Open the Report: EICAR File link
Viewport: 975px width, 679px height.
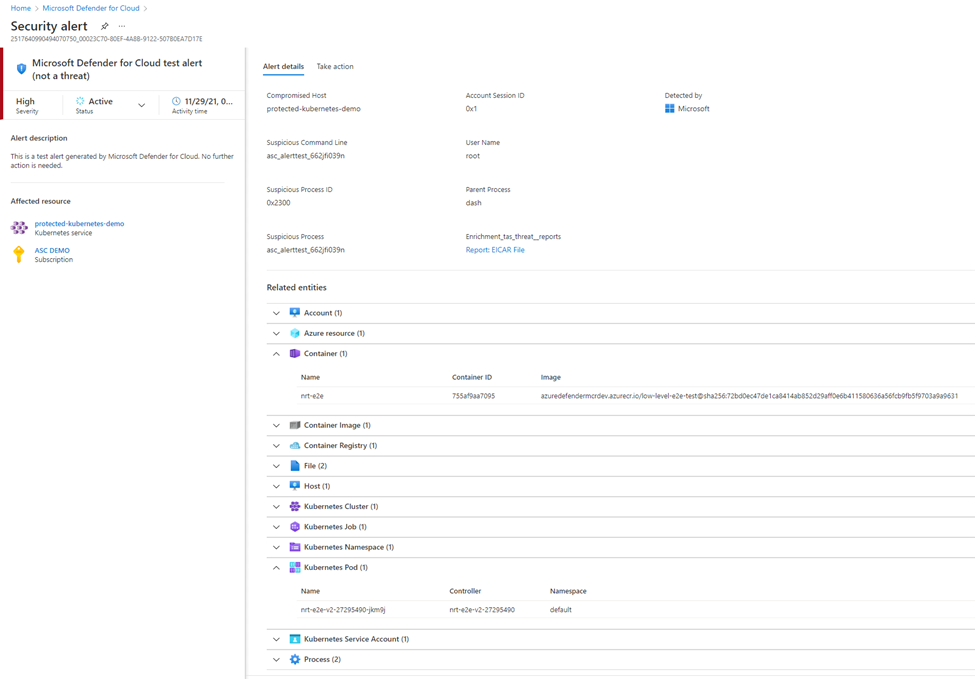[x=495, y=250]
